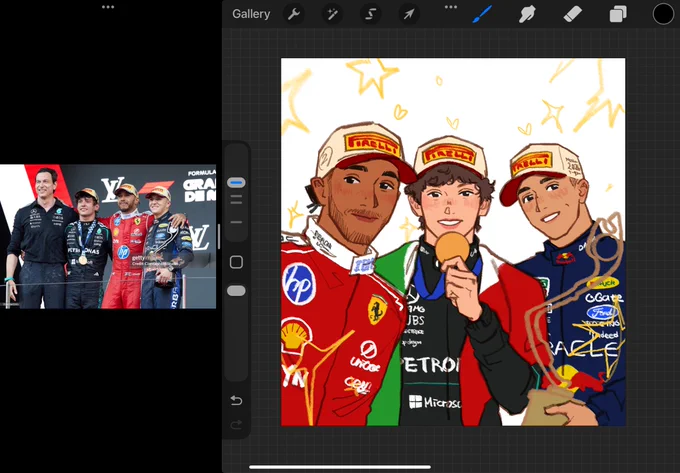This screenshot has width=680, height=473.
Task: Select the Smudge tool
Action: coord(527,14)
